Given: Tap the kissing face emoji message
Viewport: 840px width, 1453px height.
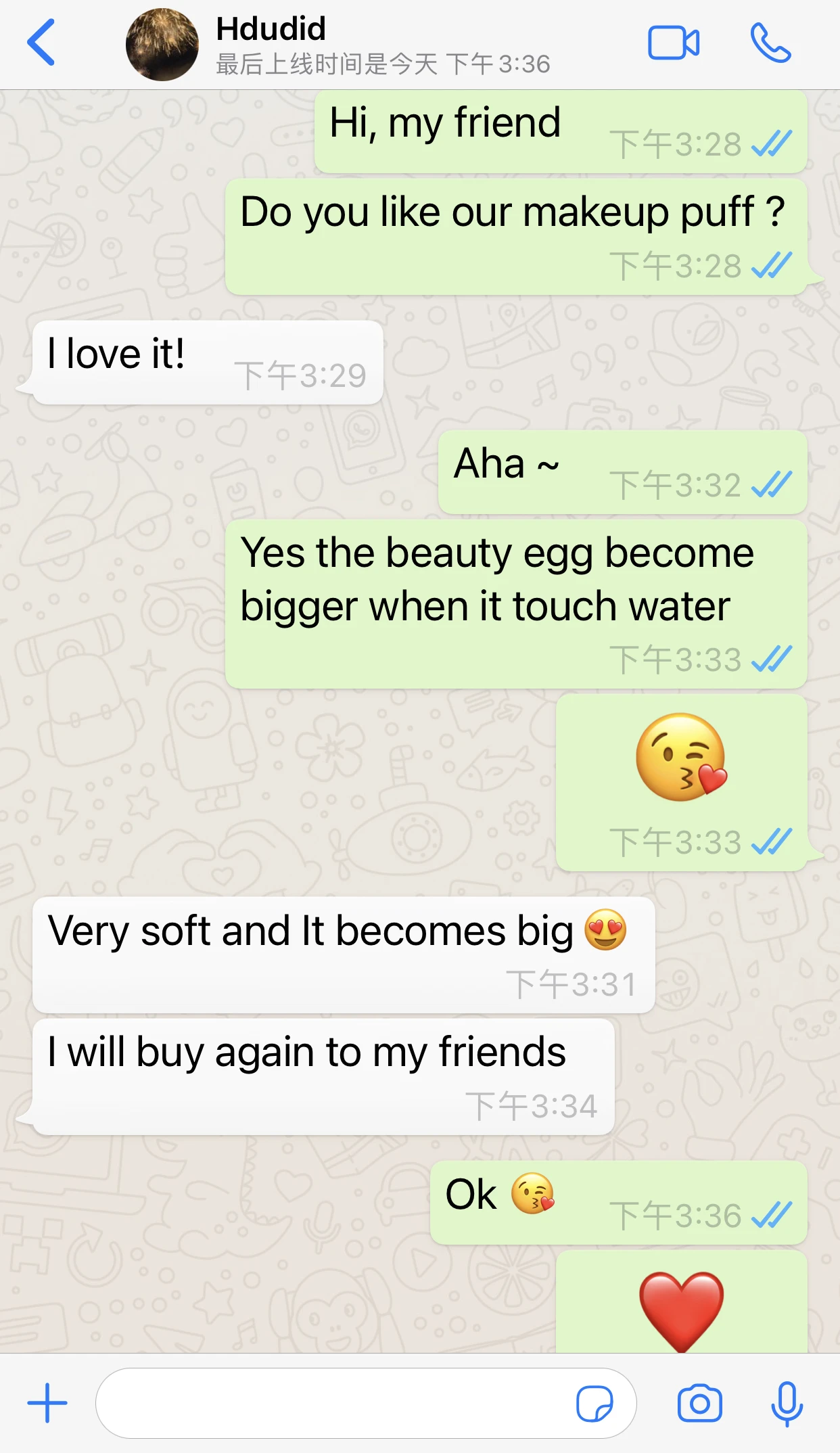Looking at the screenshot, I should (682, 783).
